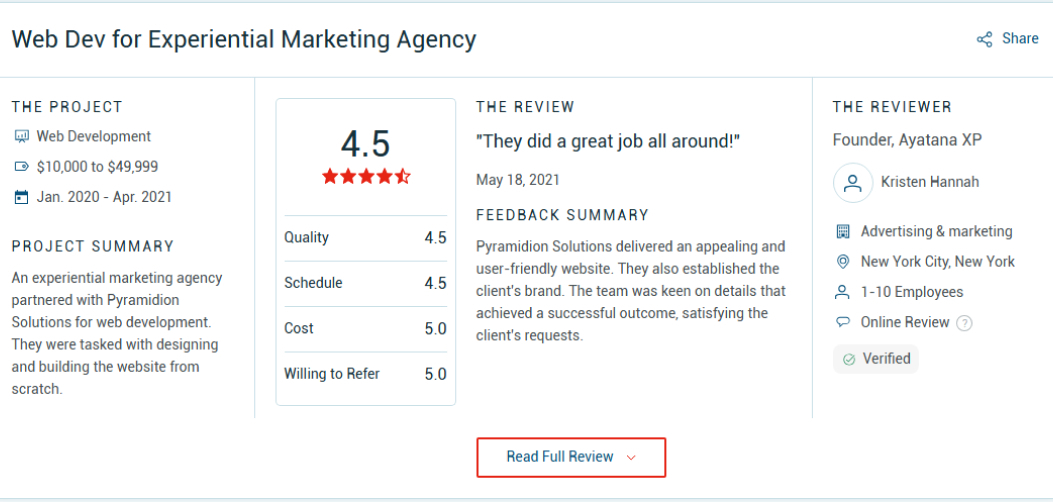Click the Share link text
Viewport: 1053px width, 502px height.
[x=1020, y=38]
